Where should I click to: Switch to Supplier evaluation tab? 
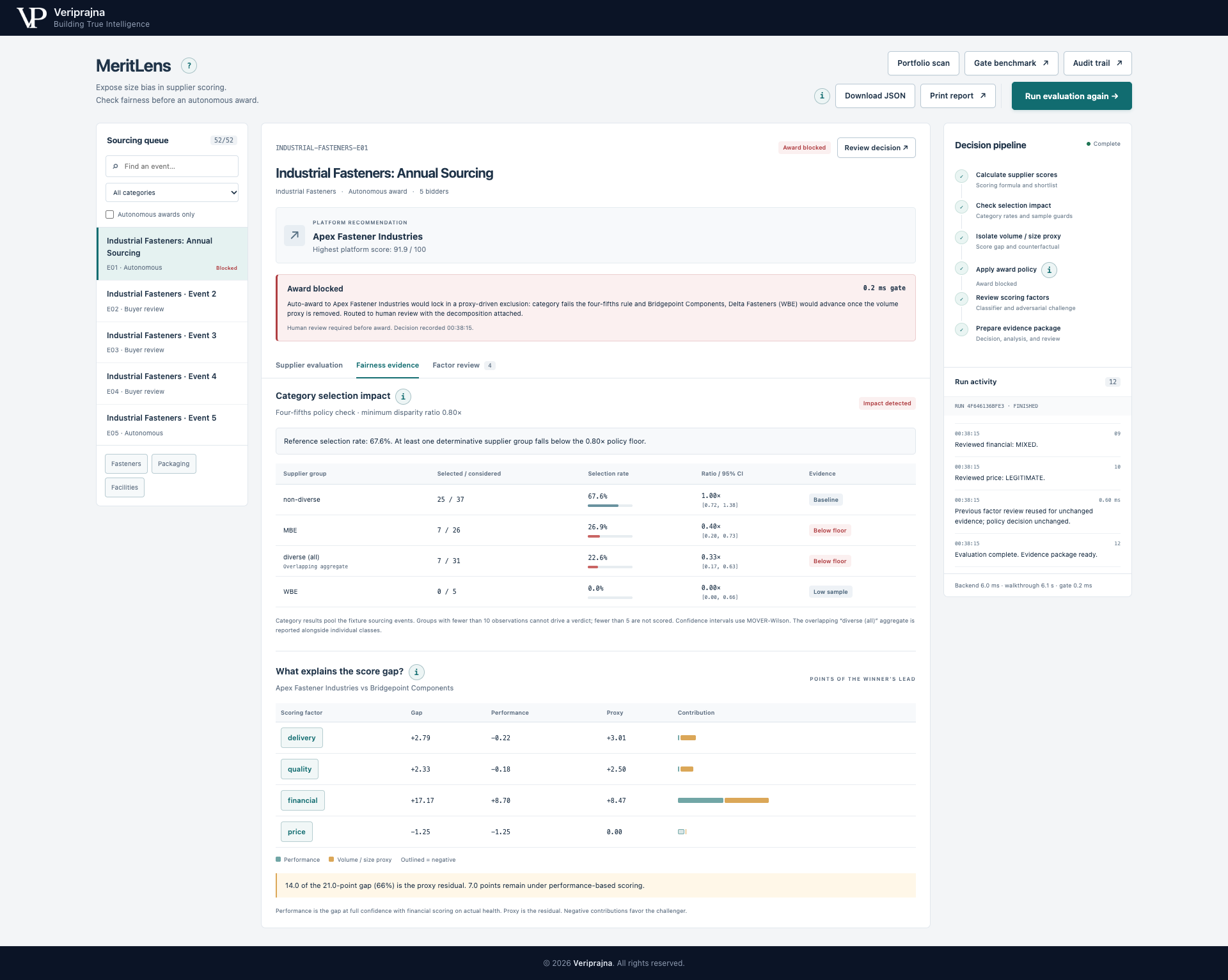[x=309, y=365]
